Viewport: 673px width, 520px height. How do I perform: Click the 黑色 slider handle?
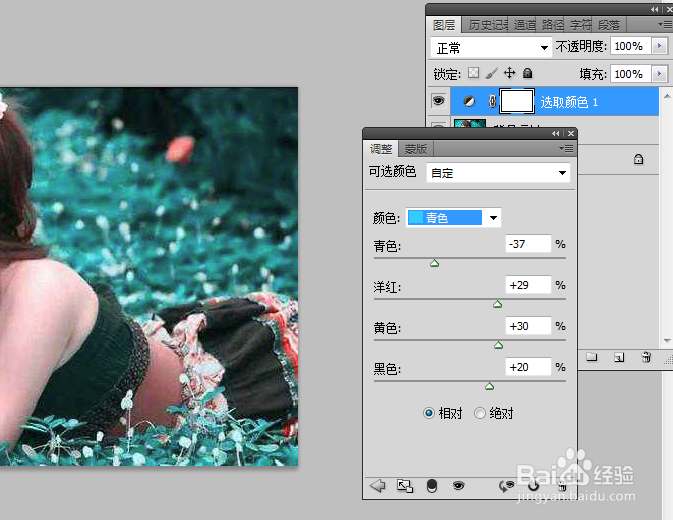(489, 386)
